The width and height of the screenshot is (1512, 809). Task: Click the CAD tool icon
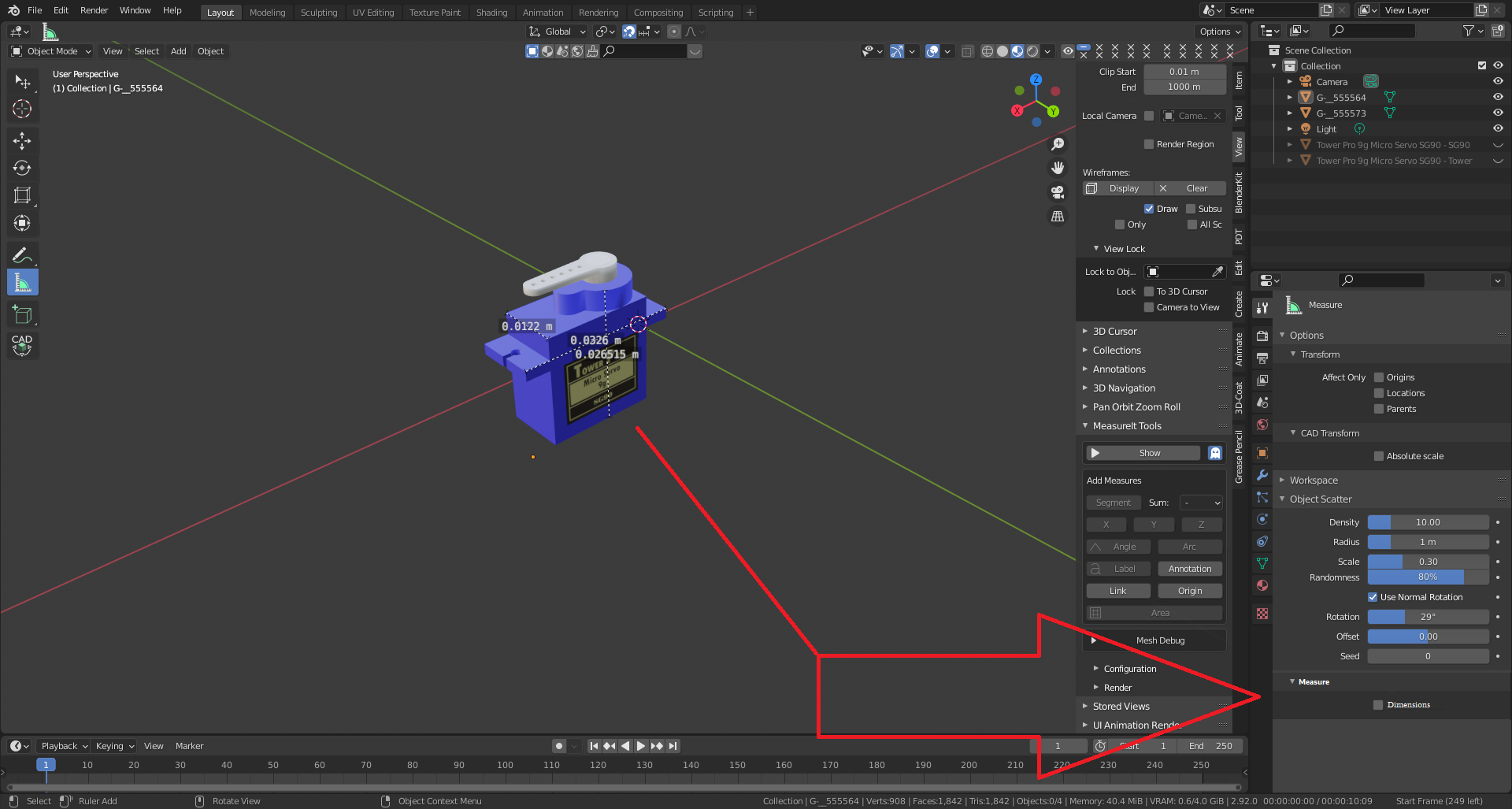click(22, 345)
